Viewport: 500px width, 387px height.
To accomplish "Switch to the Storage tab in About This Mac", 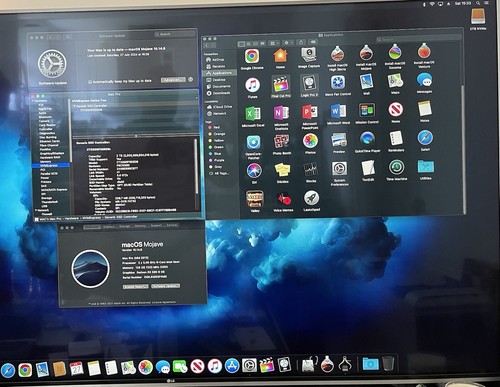I will pyautogui.click(x=125, y=226).
